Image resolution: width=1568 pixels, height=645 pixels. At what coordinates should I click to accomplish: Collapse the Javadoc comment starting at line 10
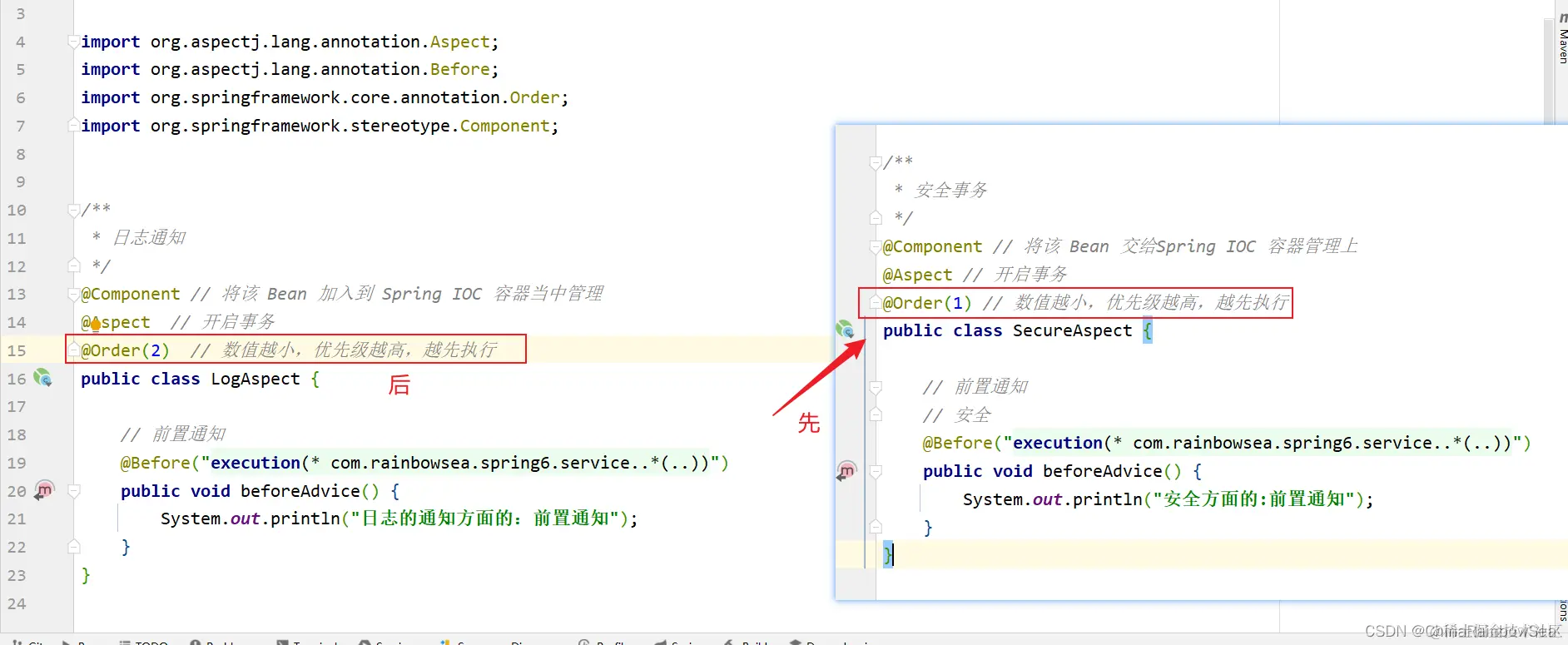[74, 210]
